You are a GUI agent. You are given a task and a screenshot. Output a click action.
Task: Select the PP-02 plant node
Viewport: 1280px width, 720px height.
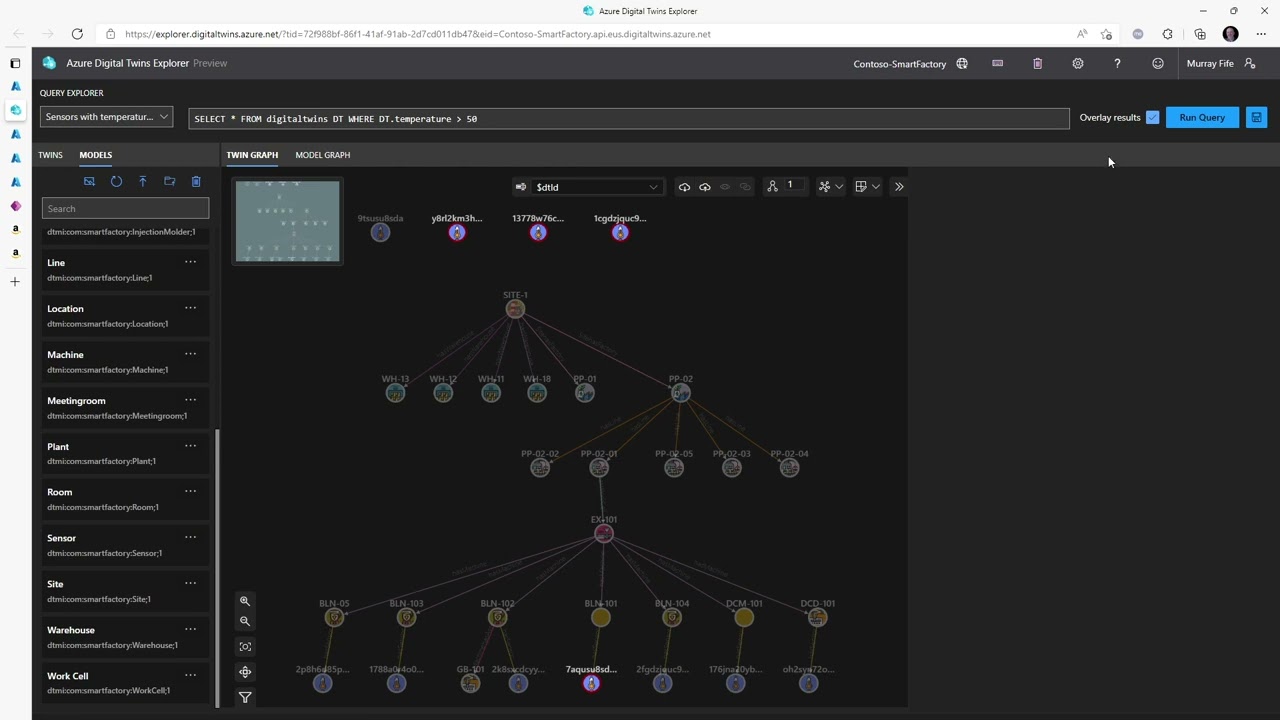(680, 393)
